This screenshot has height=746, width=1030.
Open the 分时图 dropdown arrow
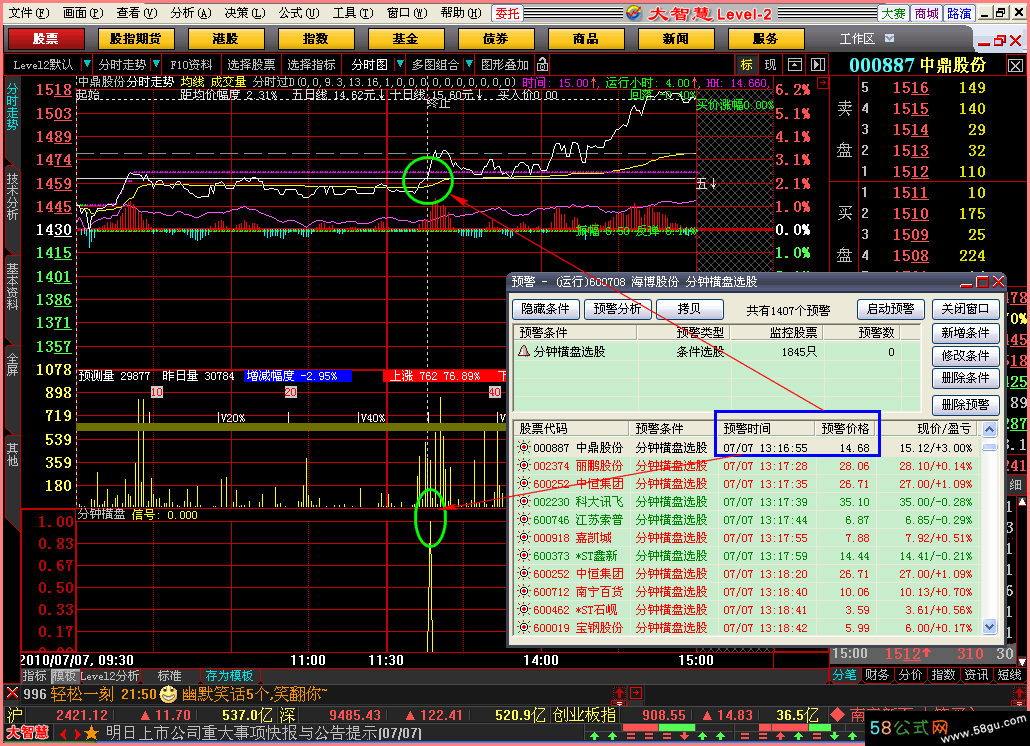pyautogui.click(x=399, y=64)
